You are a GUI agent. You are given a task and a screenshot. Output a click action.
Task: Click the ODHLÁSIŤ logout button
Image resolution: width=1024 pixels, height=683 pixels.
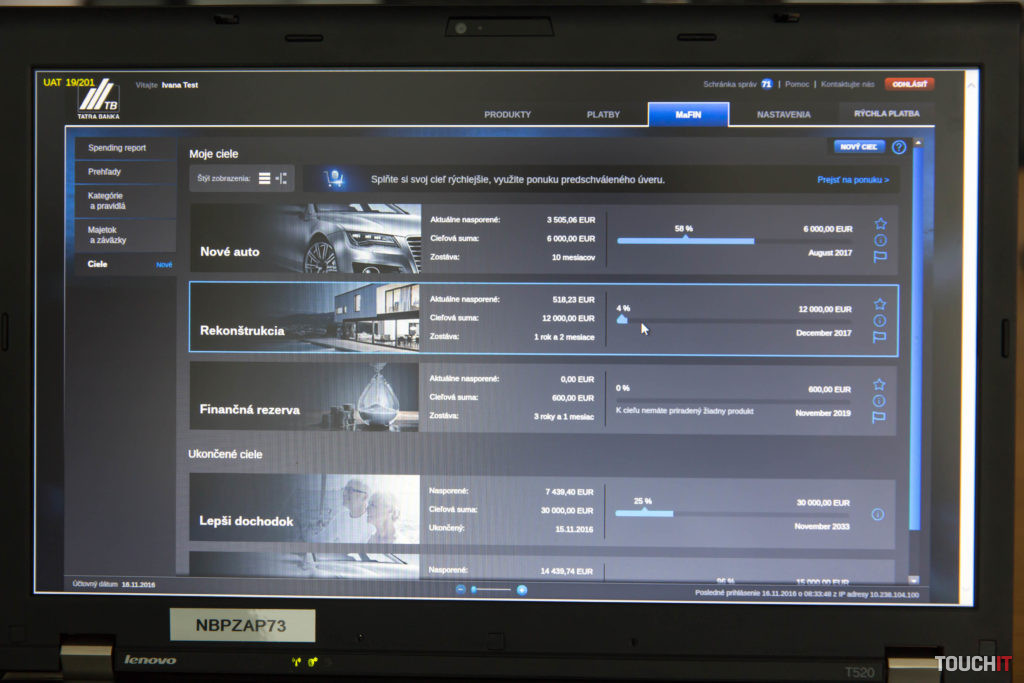point(909,84)
